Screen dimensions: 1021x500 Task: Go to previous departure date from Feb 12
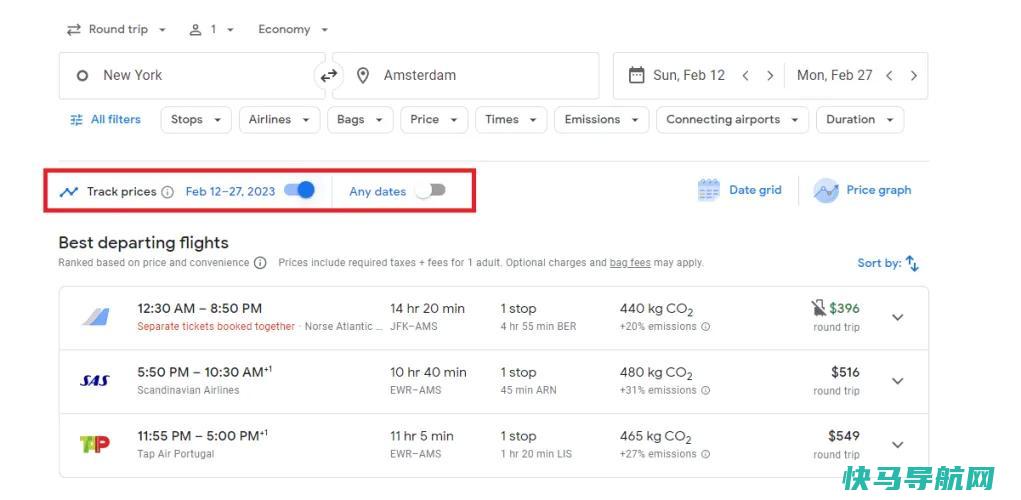coord(746,76)
